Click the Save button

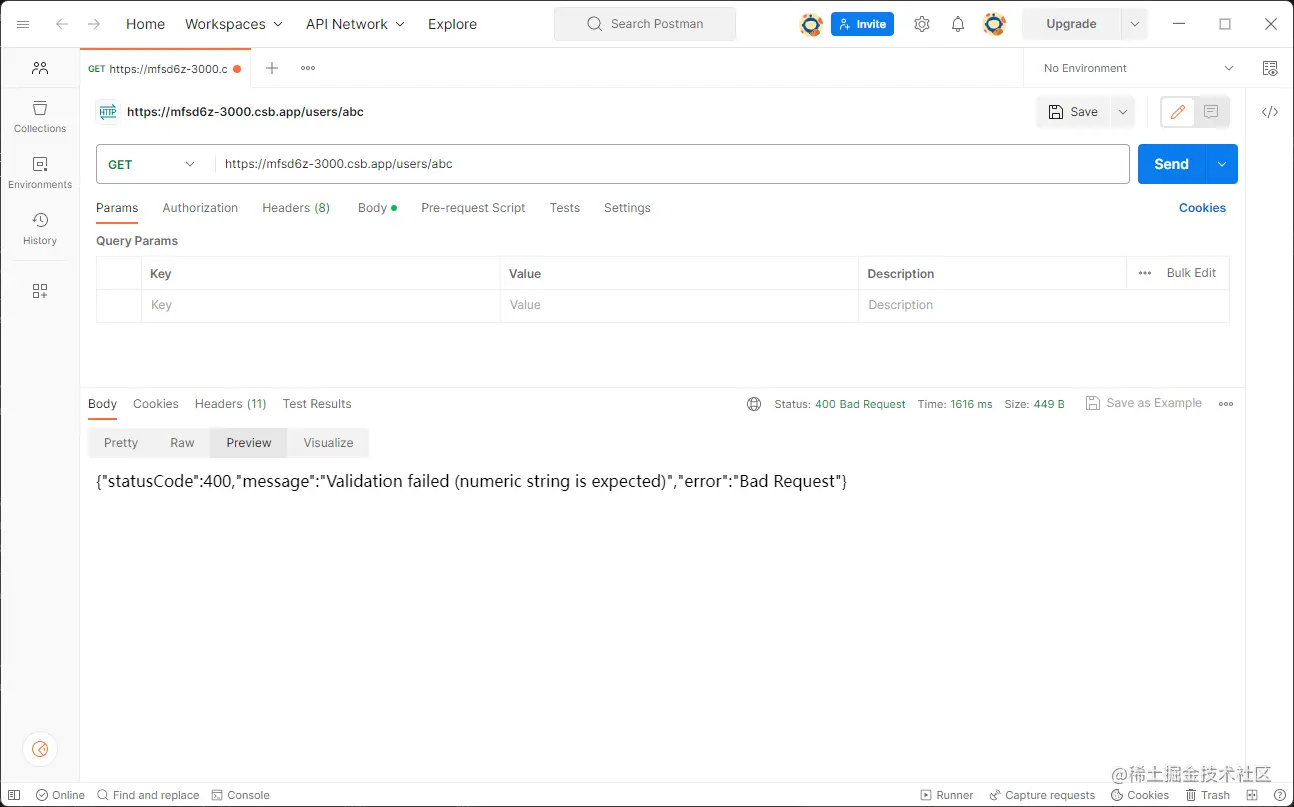(x=1073, y=112)
